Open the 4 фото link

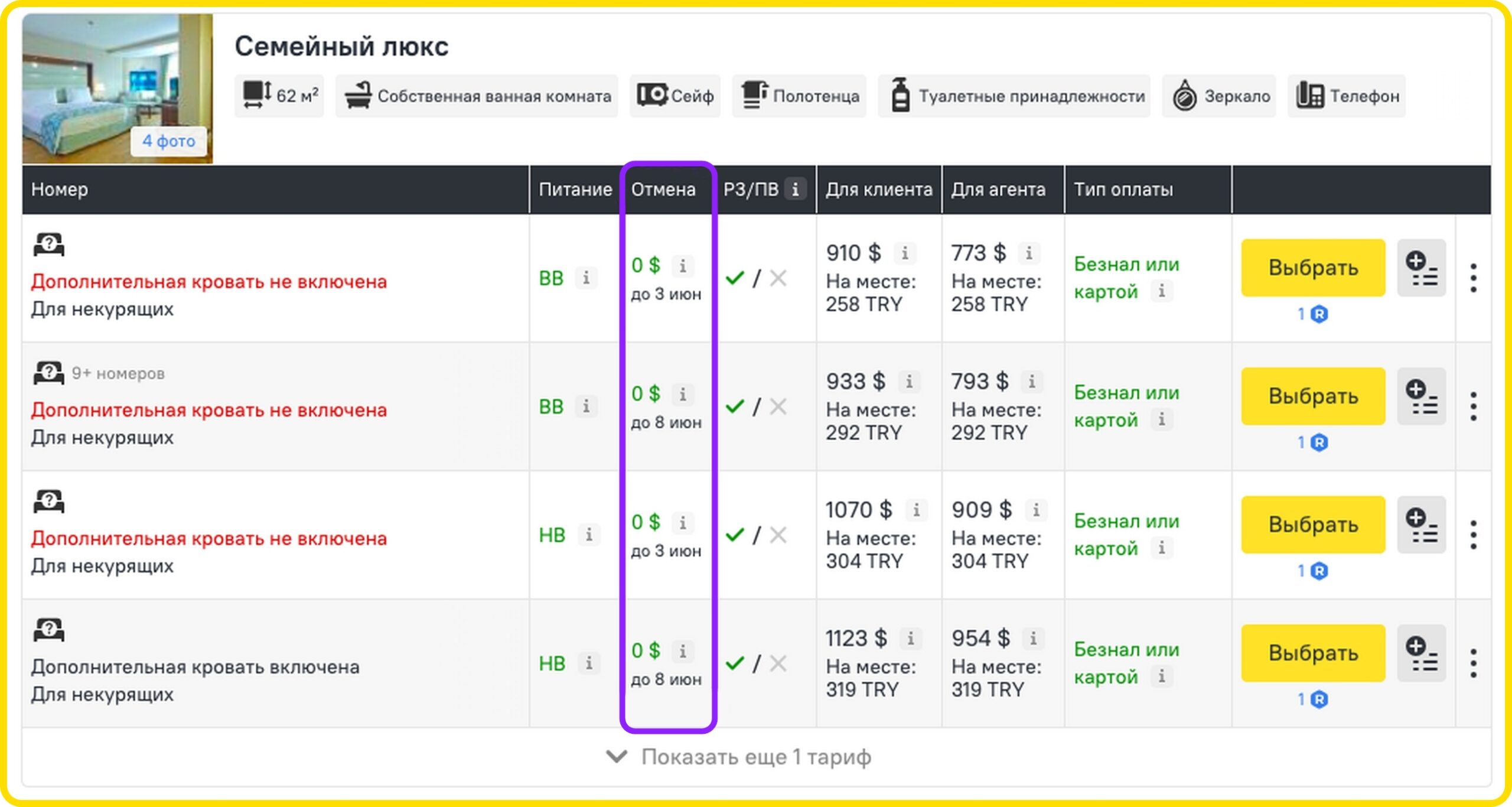(169, 141)
